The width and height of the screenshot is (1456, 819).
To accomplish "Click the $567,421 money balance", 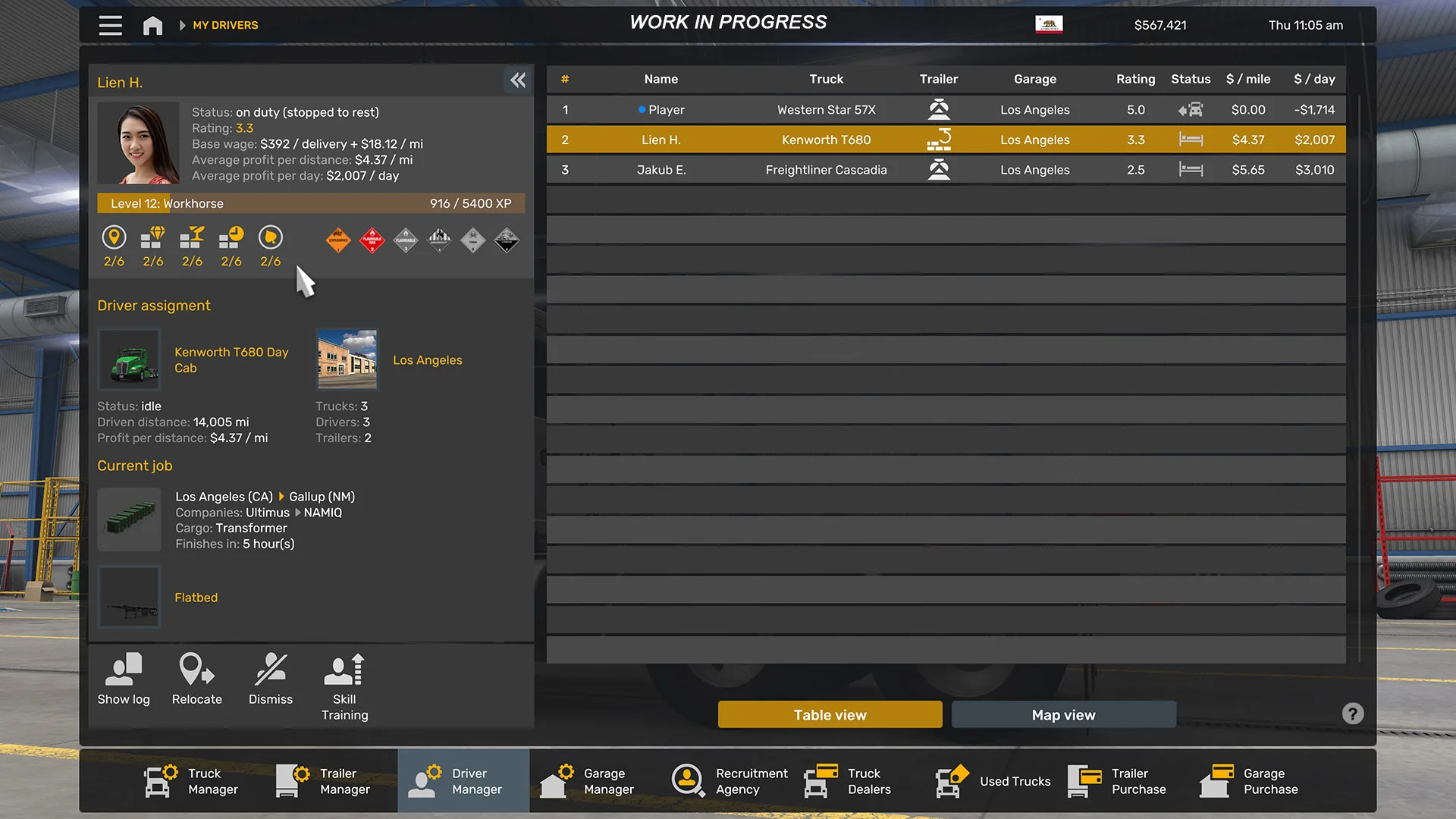I will (1160, 25).
